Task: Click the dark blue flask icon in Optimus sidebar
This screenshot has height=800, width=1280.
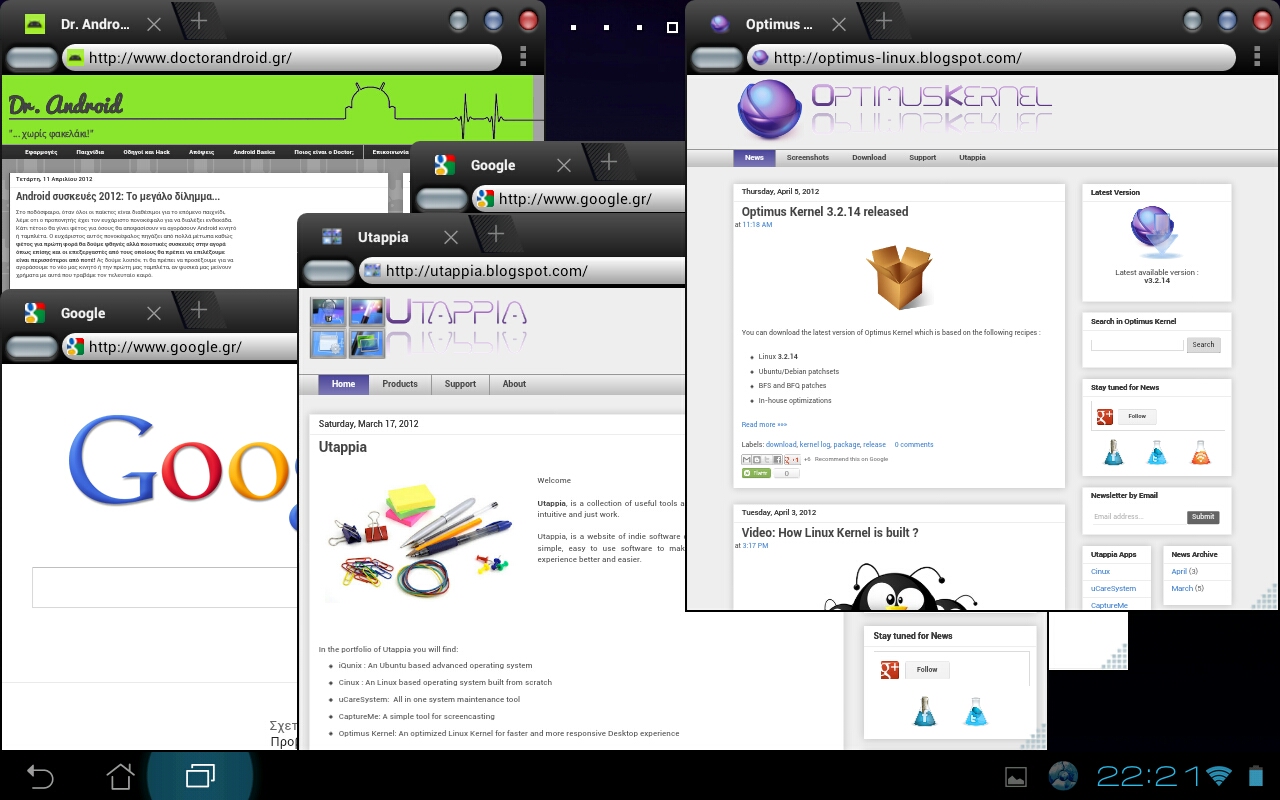Action: point(1114,452)
